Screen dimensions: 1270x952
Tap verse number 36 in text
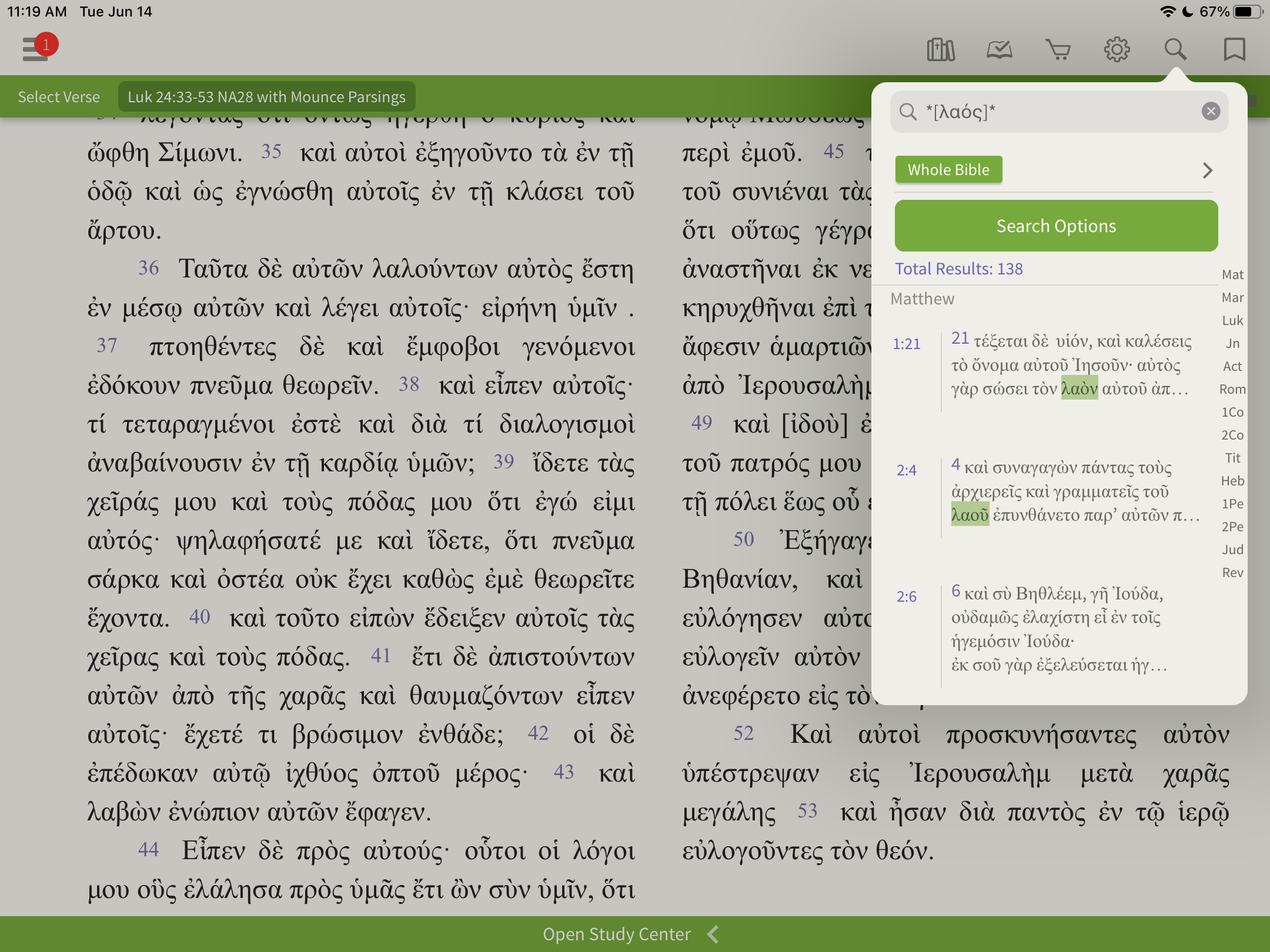(149, 268)
